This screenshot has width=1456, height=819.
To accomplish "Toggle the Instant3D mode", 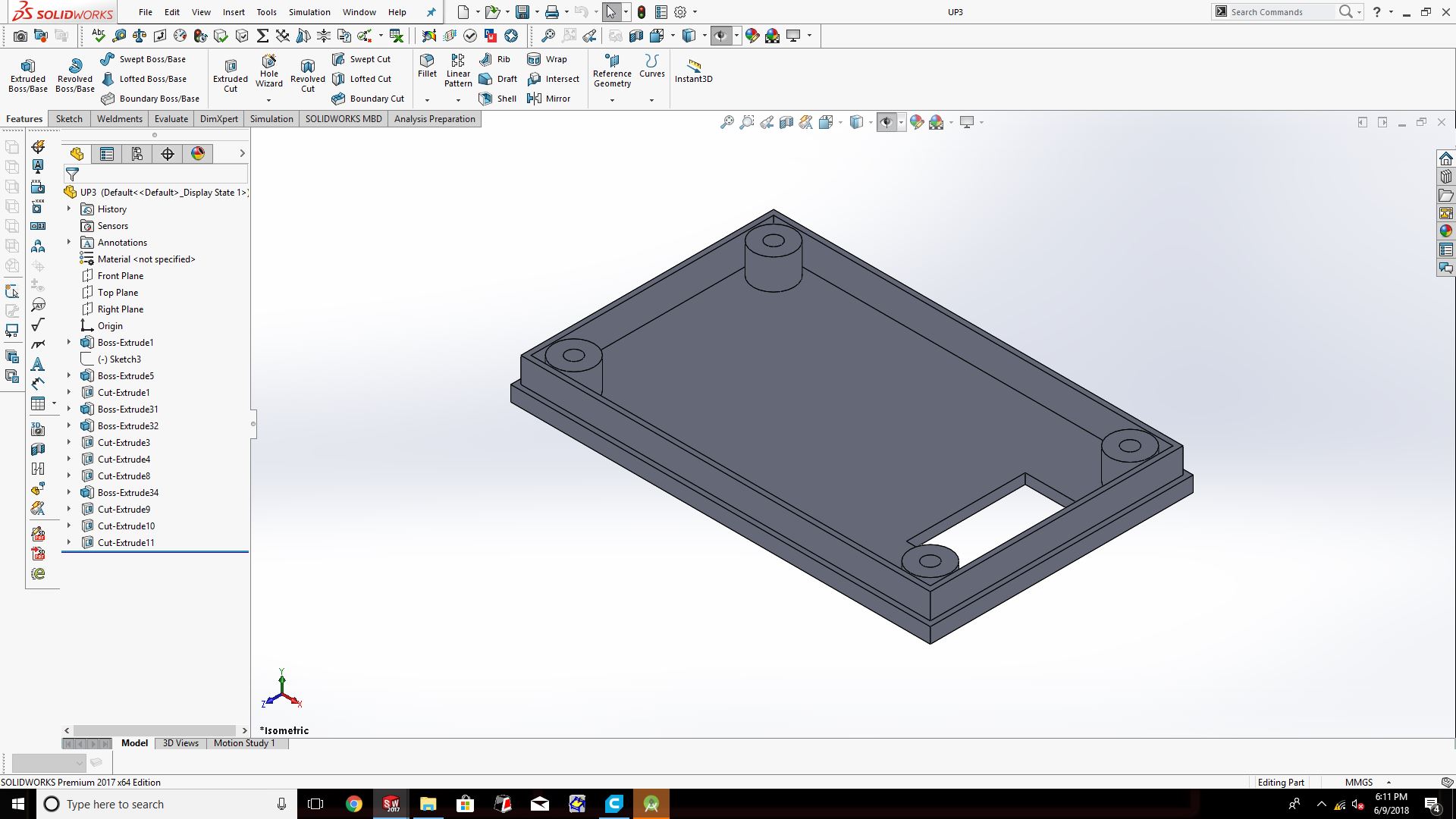I will (693, 70).
